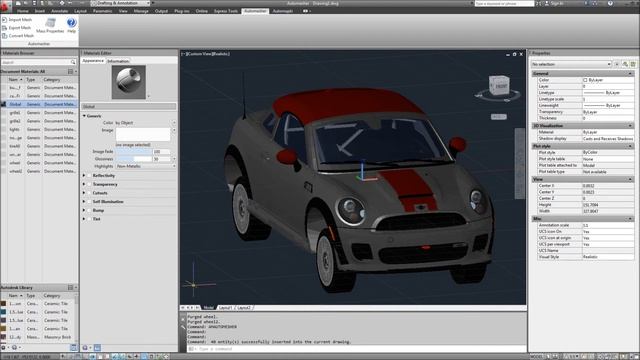Viewport: 640px width, 360px height.
Task: Click bottom-left Materials Browser manage icon
Action: tap(4, 348)
